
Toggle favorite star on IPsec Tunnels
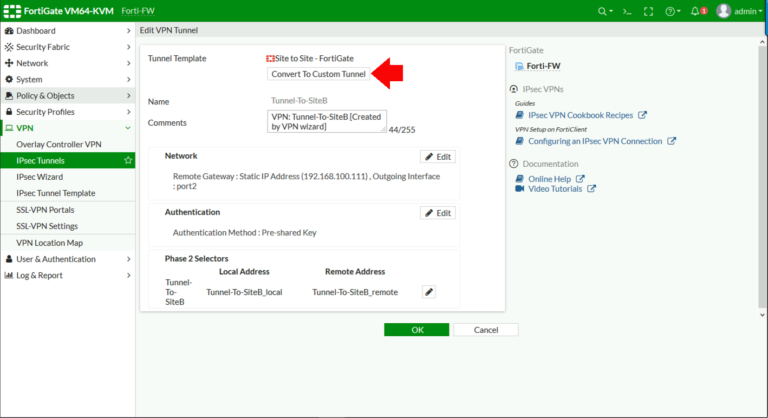(128, 160)
